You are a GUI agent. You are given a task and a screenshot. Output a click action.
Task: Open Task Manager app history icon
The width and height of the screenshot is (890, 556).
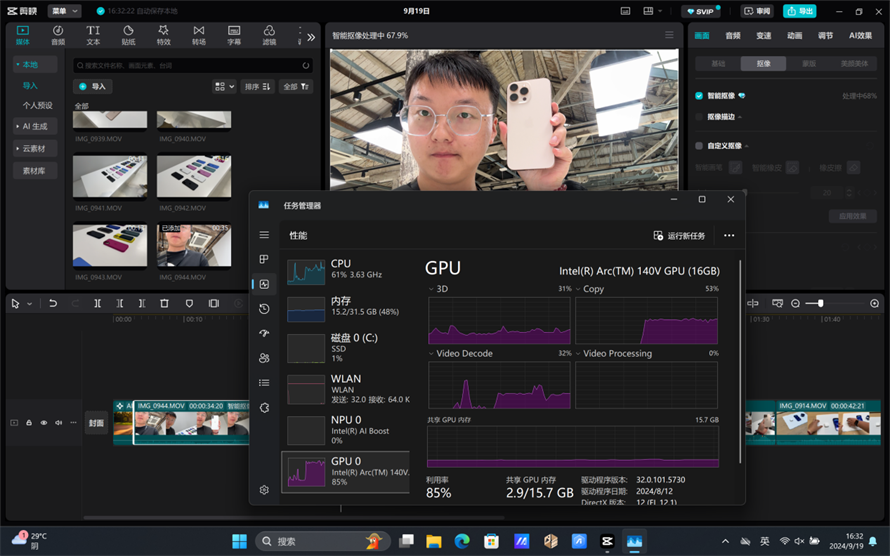tap(264, 309)
